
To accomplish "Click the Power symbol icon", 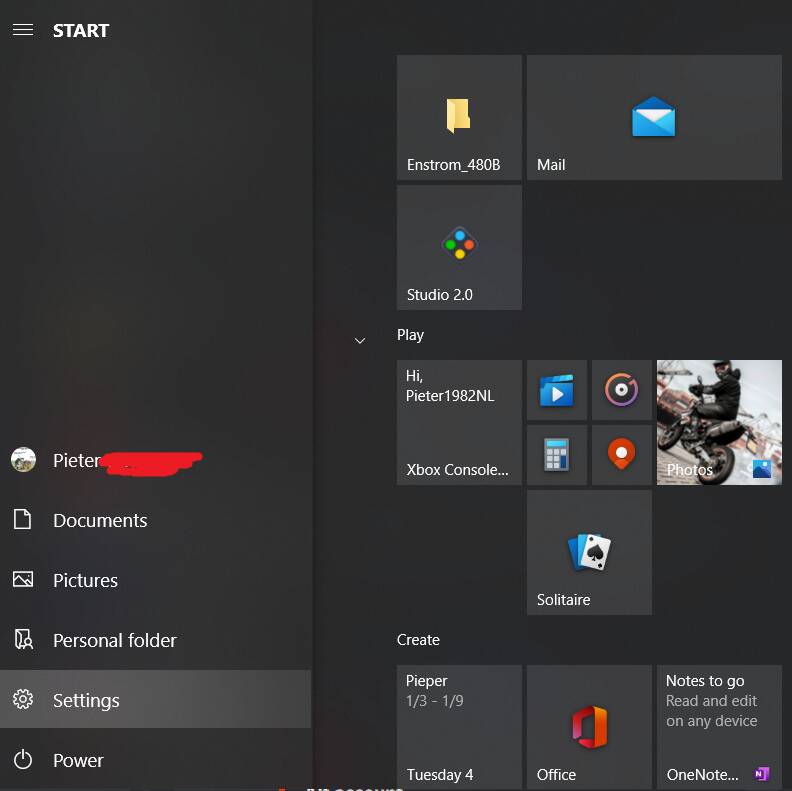I will click(23, 760).
